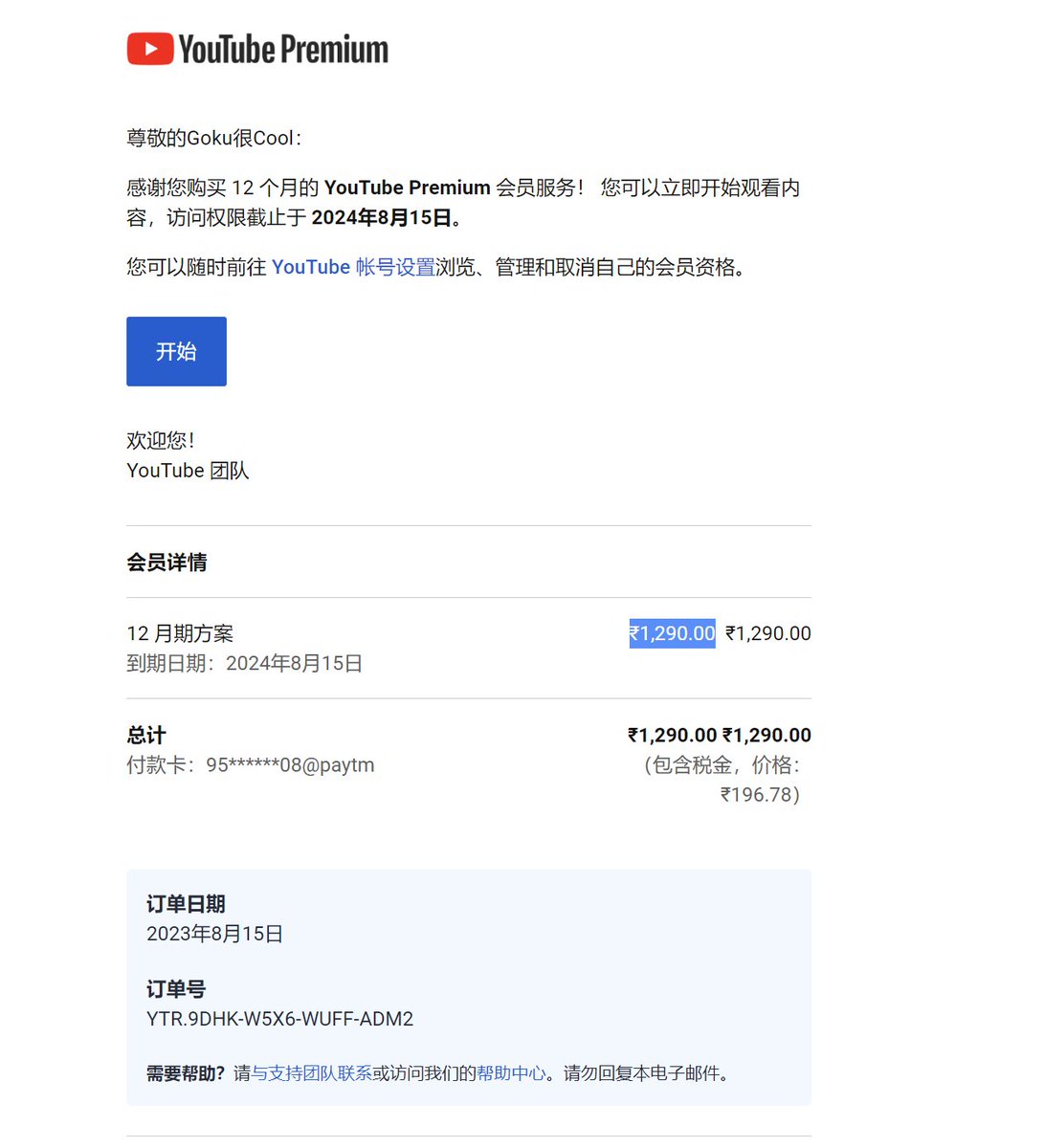Viewport: 1044px width, 1148px height.
Task: Click the highlighted ₹1,290.00 price
Action: pyautogui.click(x=672, y=633)
